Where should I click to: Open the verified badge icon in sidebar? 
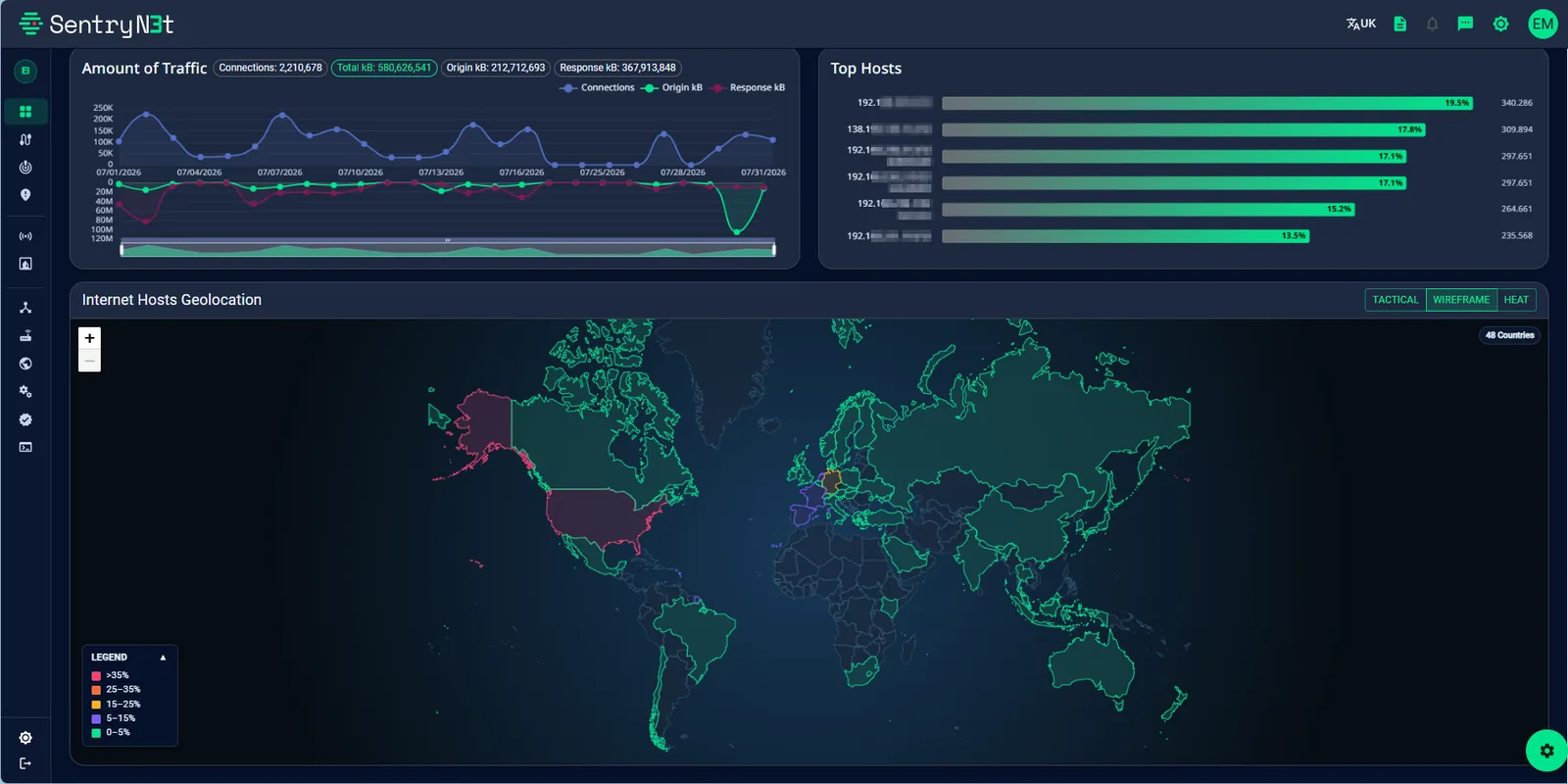tap(25, 419)
